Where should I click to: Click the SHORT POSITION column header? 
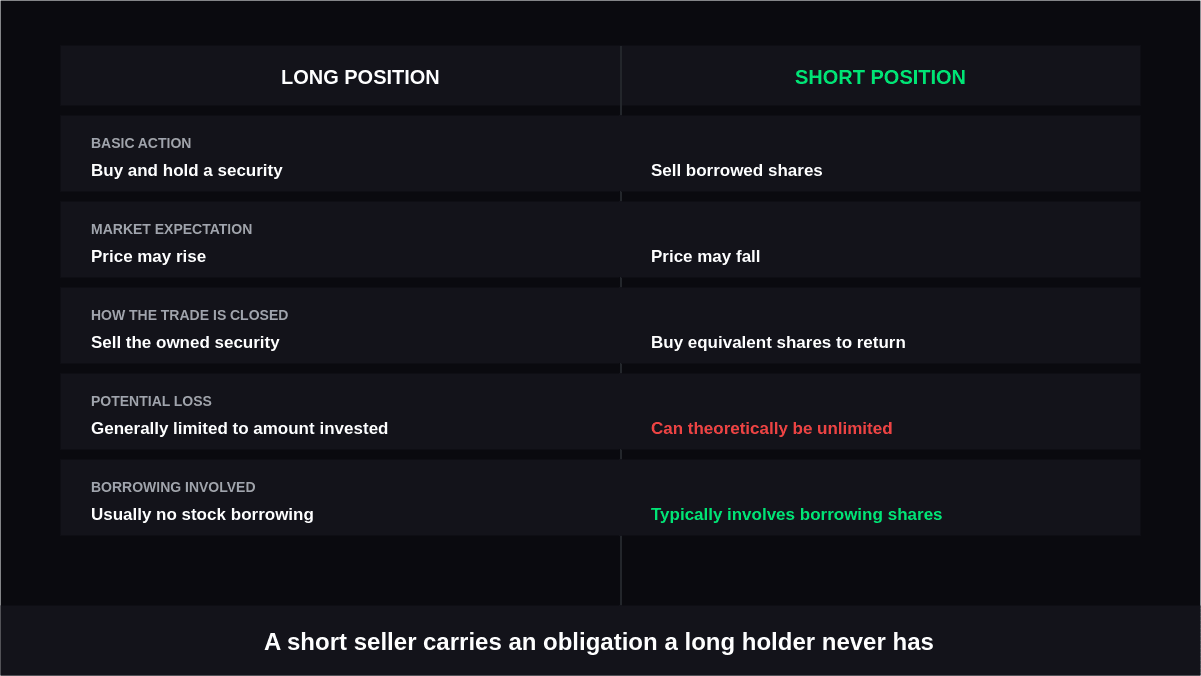click(x=880, y=77)
